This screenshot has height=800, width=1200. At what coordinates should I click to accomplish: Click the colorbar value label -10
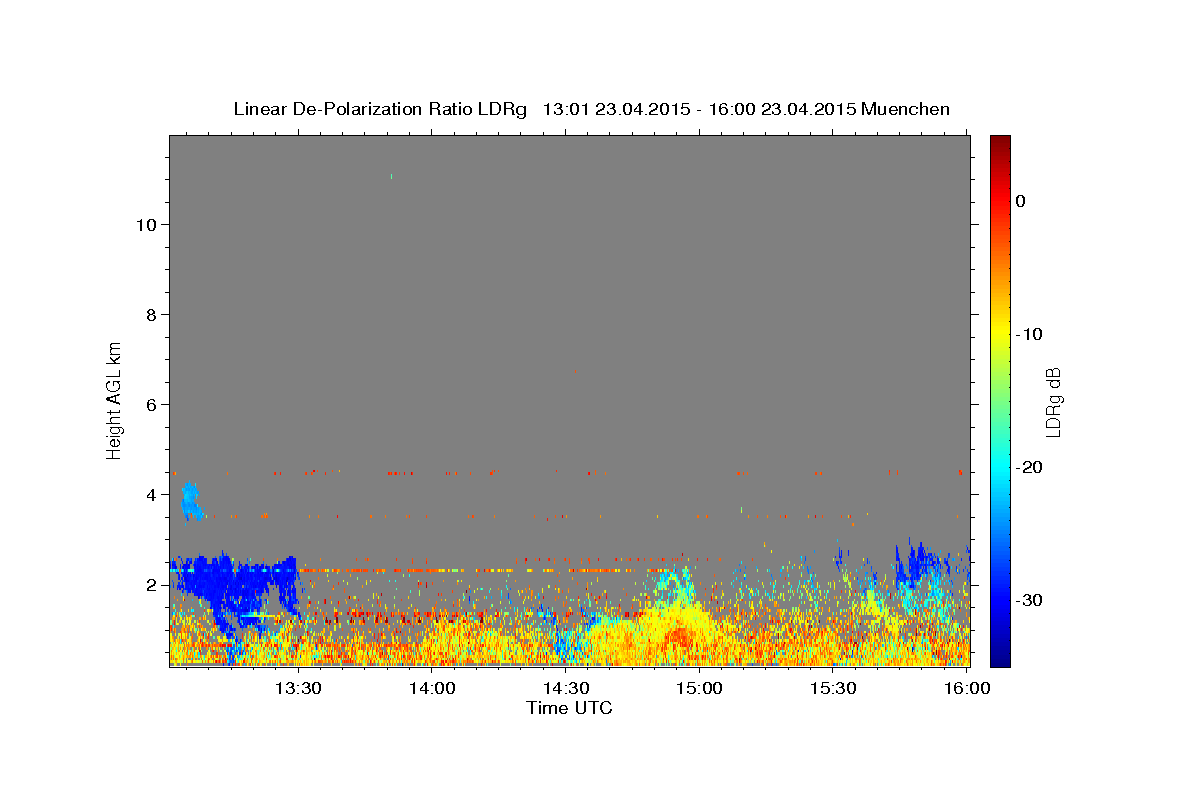tap(1029, 334)
